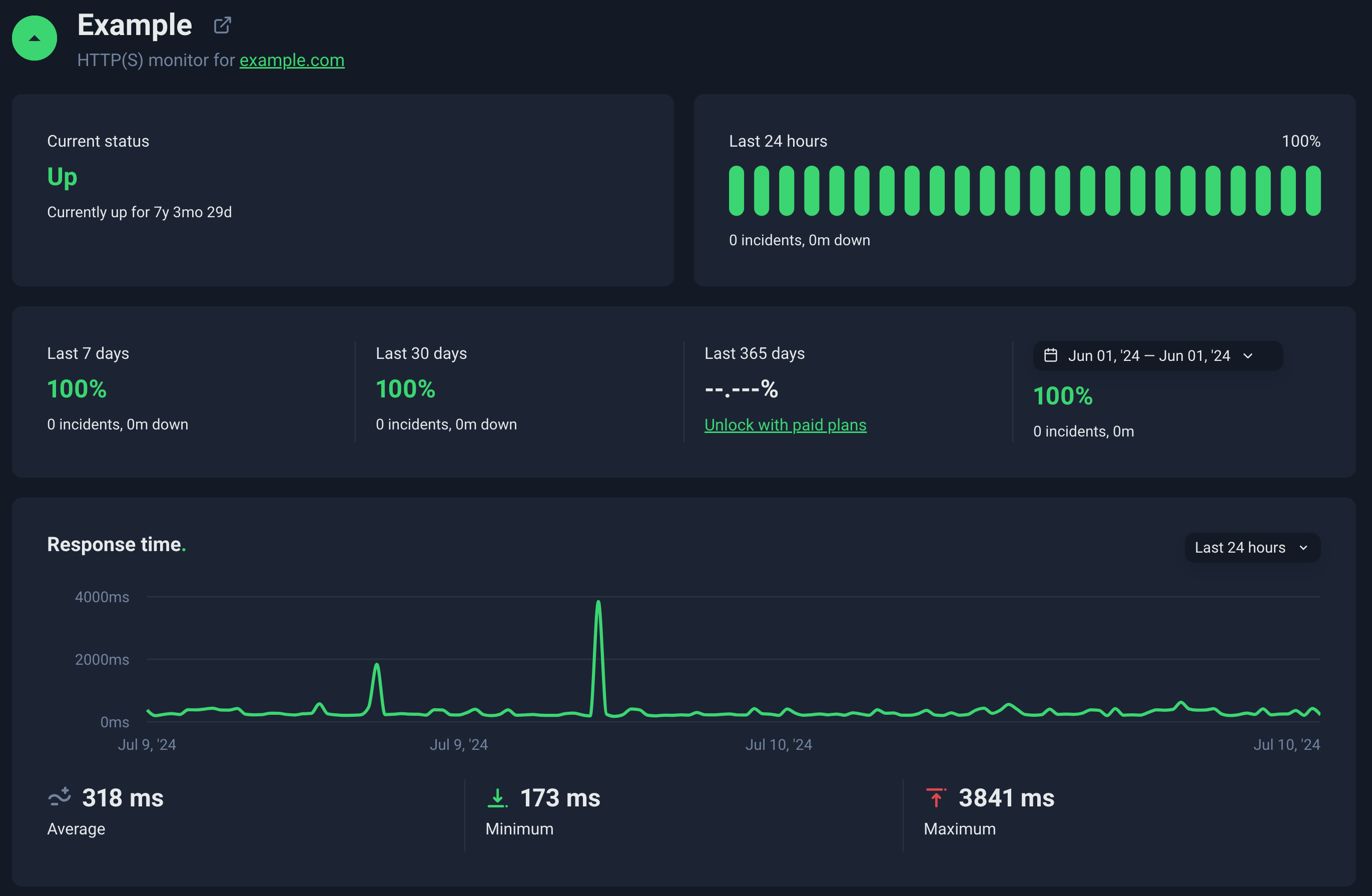The width and height of the screenshot is (1372, 896).
Task: Click the 4000ms axis label
Action: click(102, 597)
